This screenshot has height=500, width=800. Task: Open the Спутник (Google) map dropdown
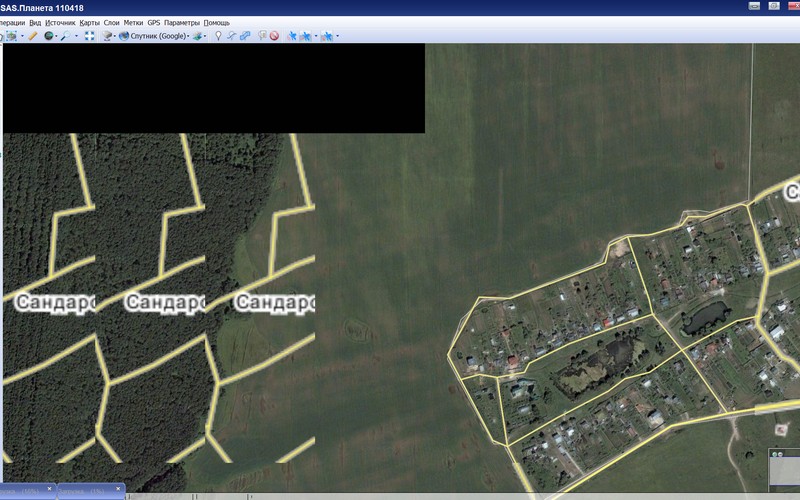click(x=151, y=35)
